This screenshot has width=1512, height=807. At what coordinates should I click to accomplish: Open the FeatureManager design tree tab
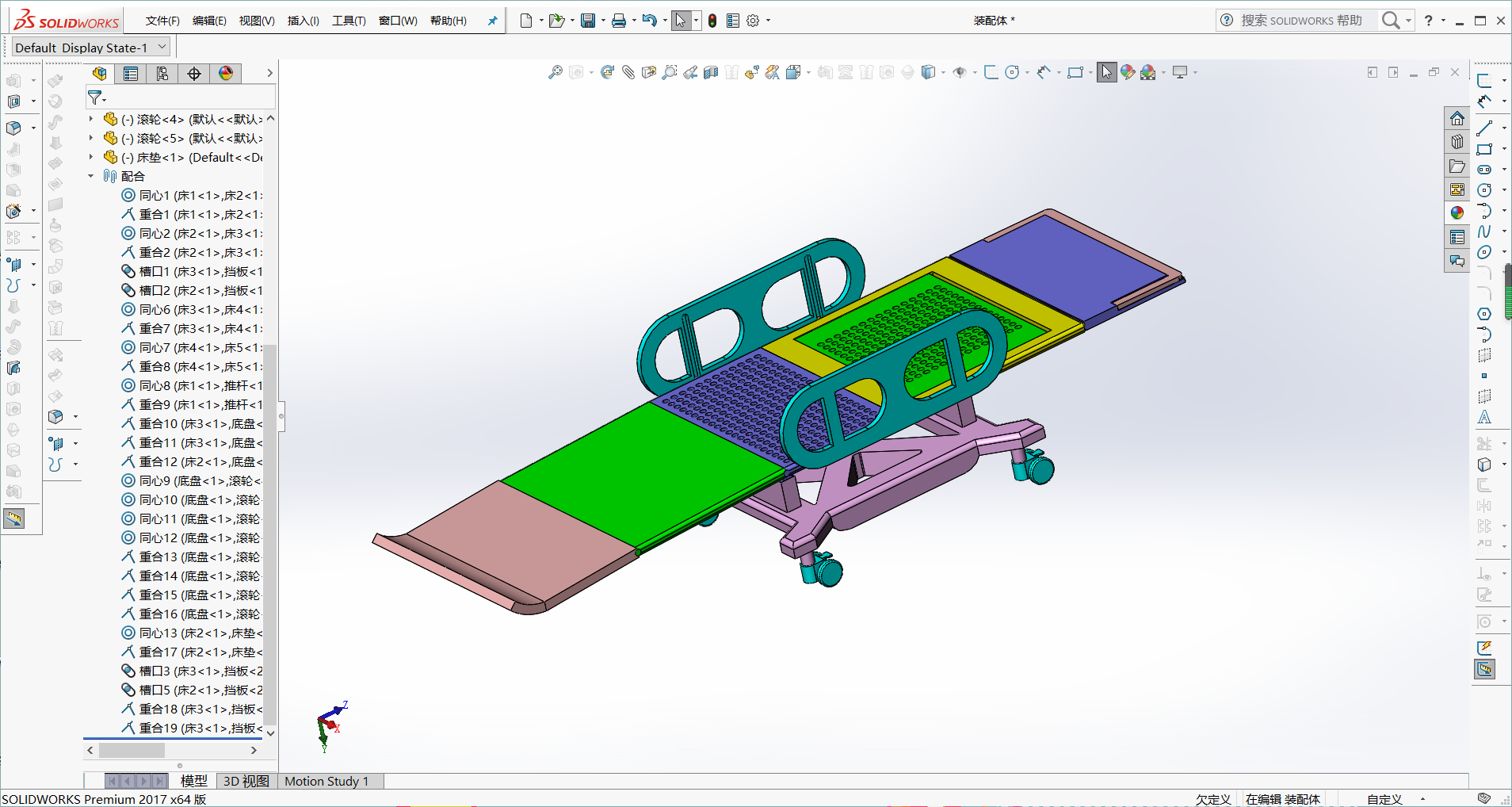coord(99,74)
